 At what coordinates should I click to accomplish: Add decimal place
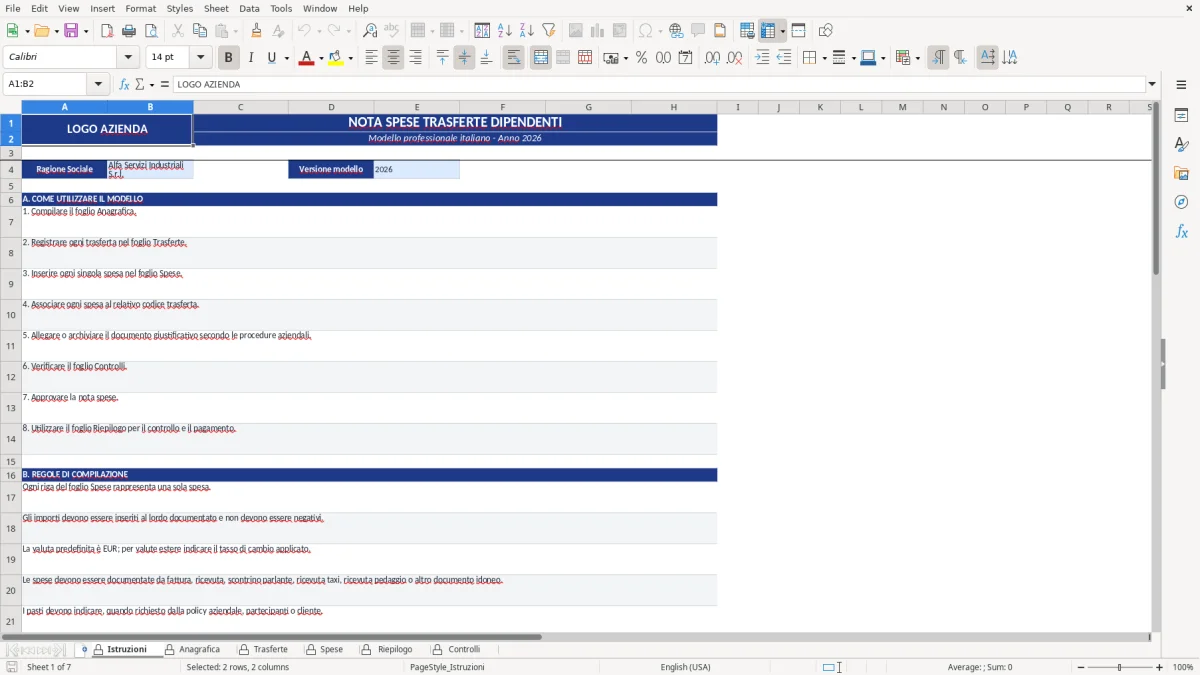(x=712, y=58)
